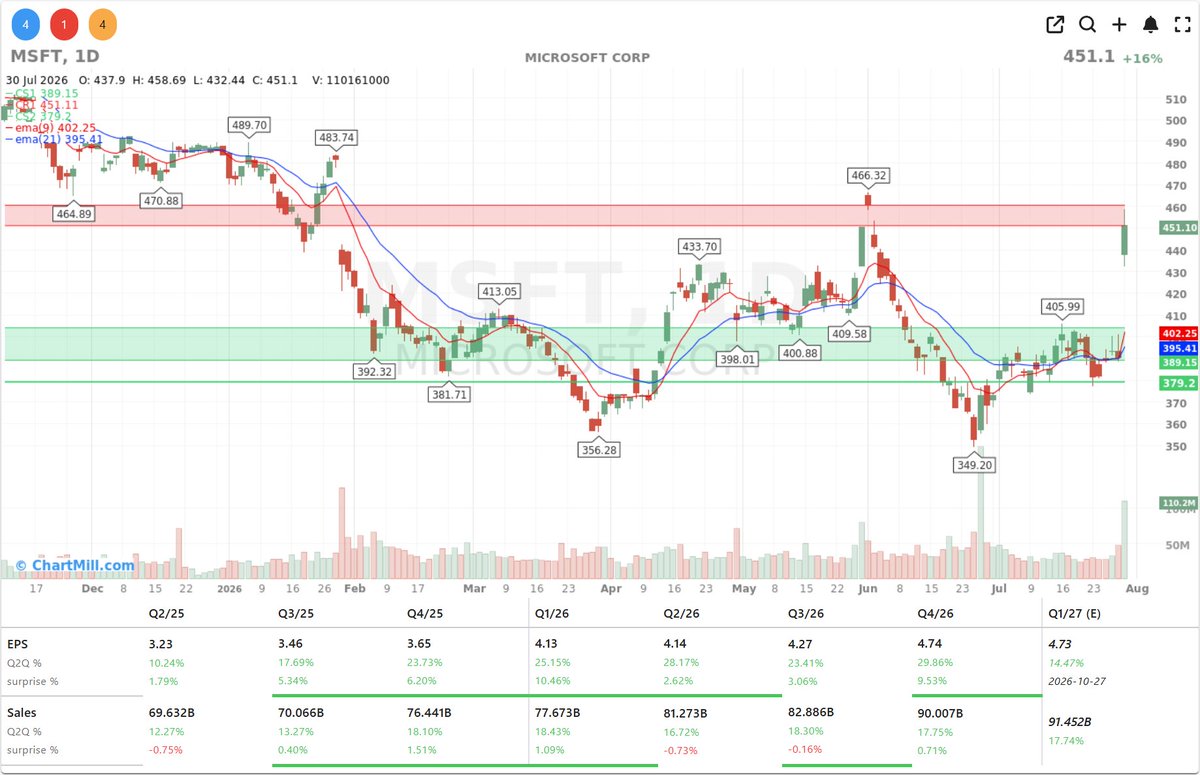
Task: Click the orange rating badge showing 4
Action: (102, 24)
